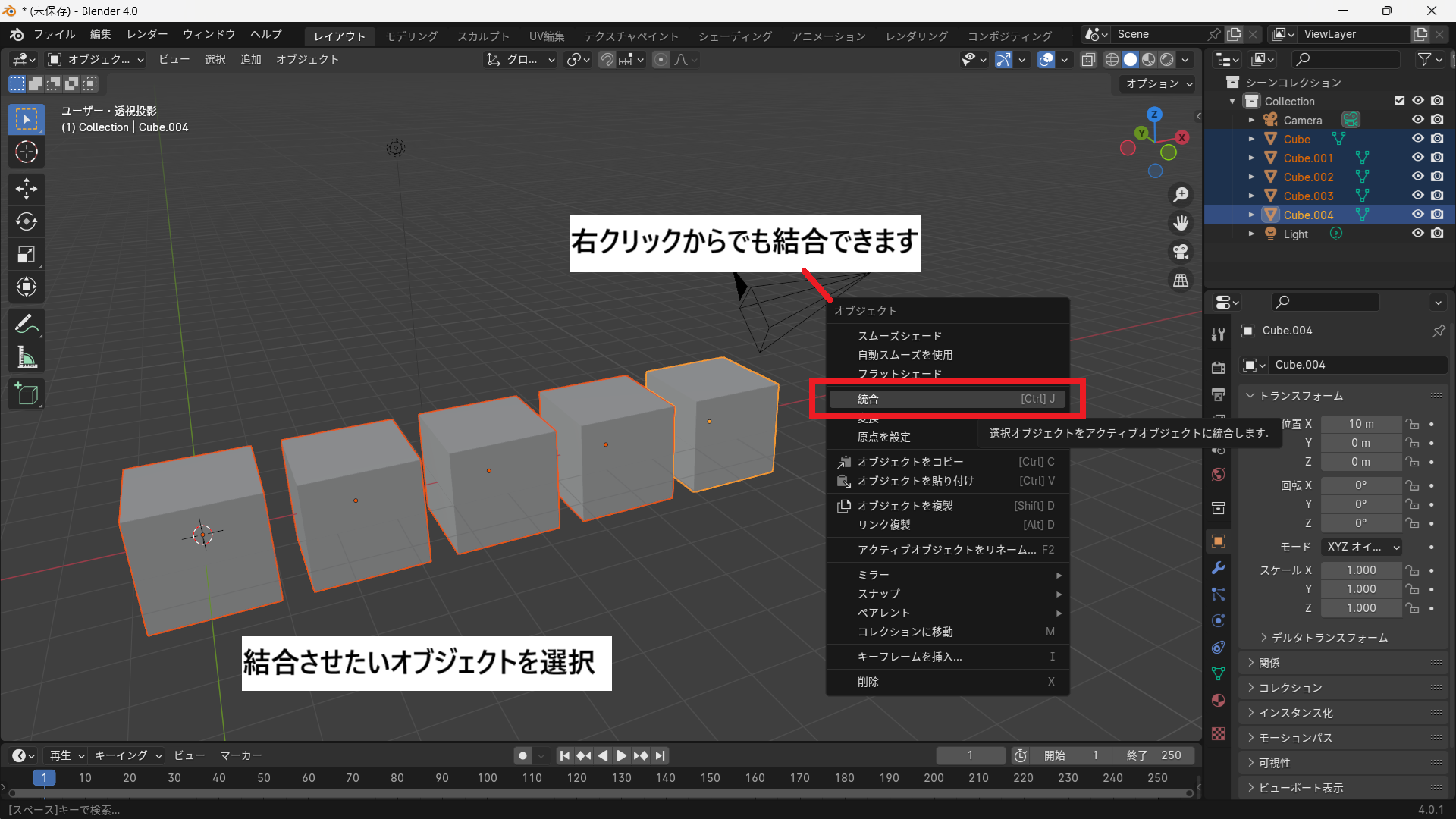Viewport: 1456px width, 819px height.
Task: Select the 3D Cursor tool
Action: click(27, 152)
